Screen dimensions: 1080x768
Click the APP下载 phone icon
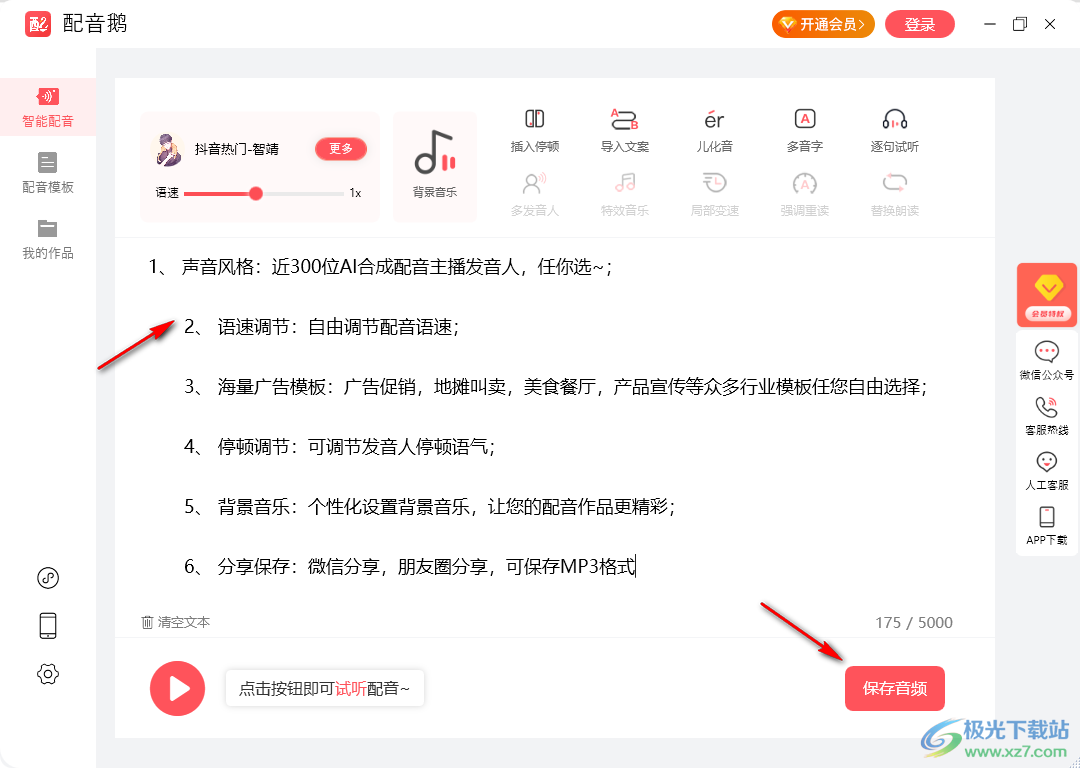(x=1047, y=517)
